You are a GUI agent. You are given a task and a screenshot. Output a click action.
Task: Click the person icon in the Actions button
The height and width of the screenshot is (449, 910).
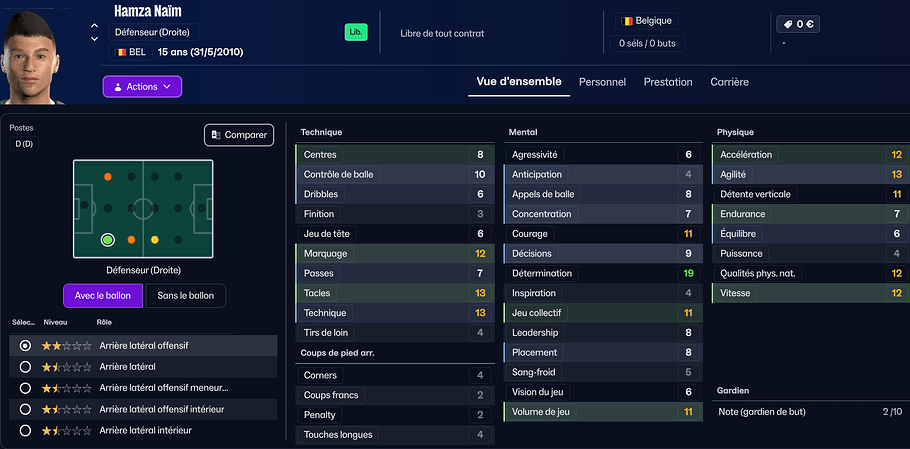click(117, 87)
